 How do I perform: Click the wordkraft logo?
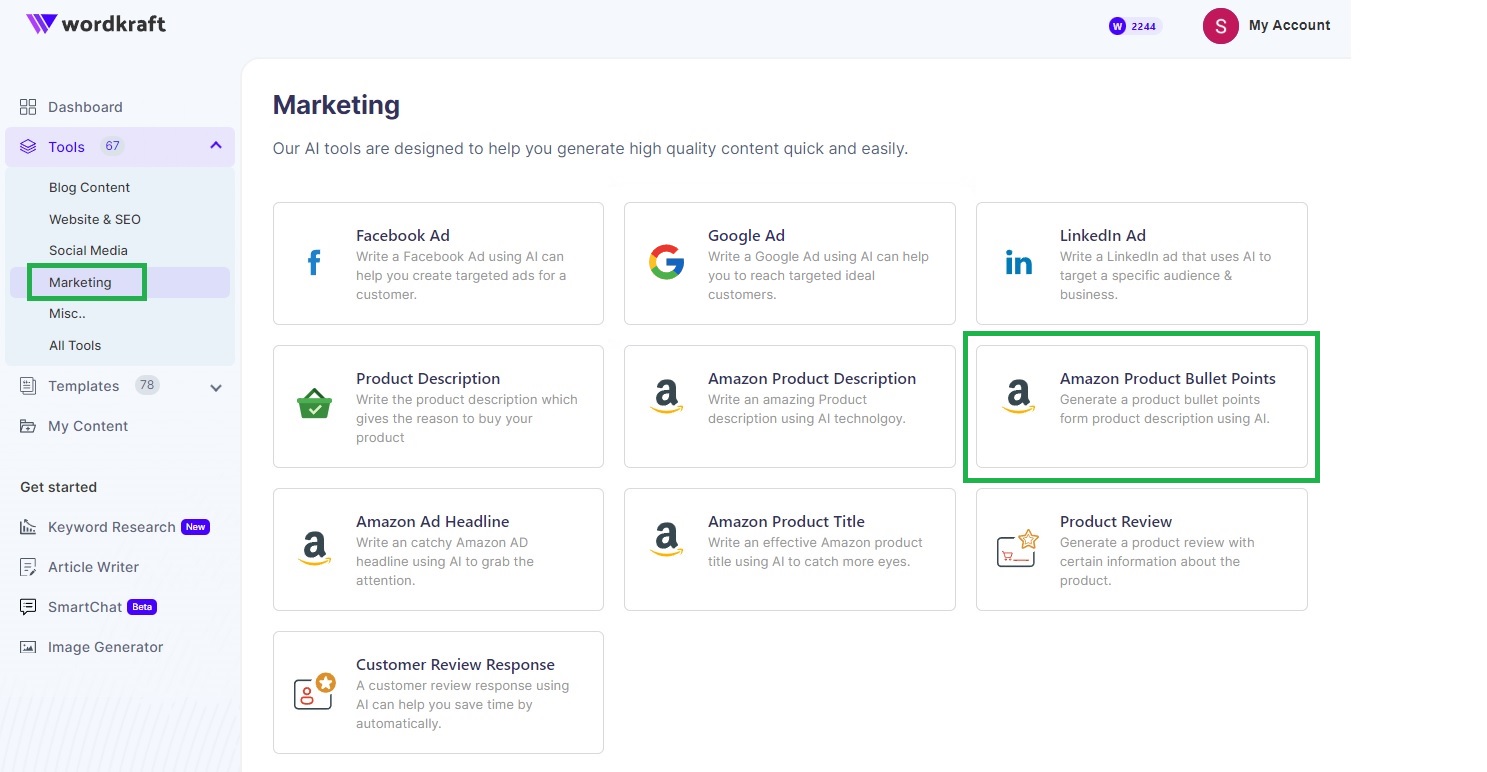point(96,24)
